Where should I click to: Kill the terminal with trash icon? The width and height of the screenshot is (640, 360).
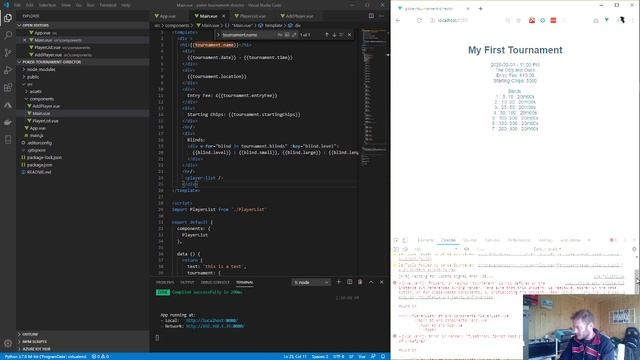(x=360, y=282)
